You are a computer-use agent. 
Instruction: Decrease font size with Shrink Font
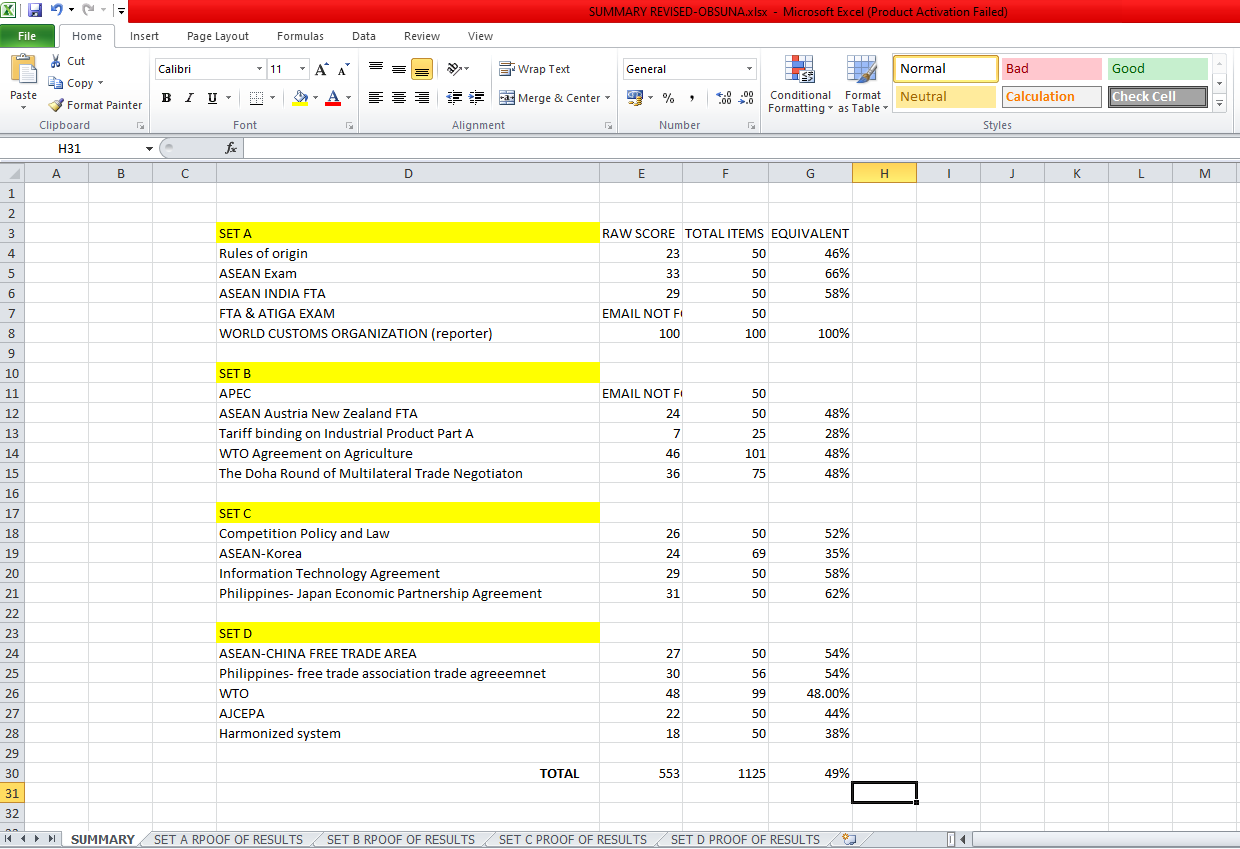pyautogui.click(x=343, y=69)
